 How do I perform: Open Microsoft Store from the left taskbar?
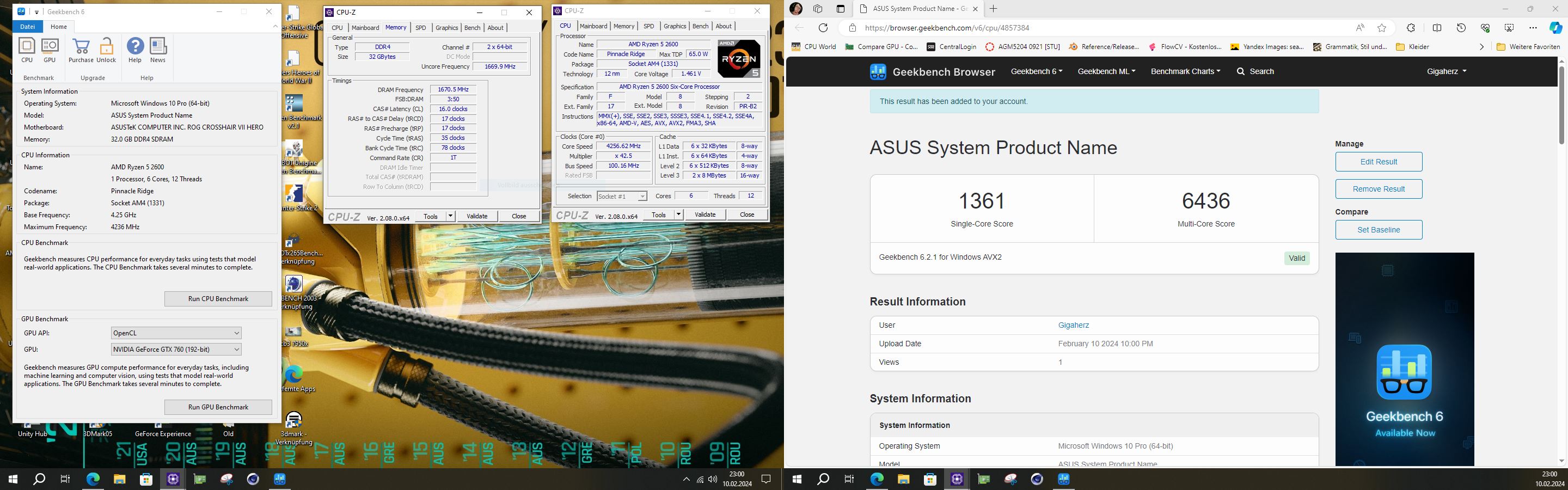(146, 479)
